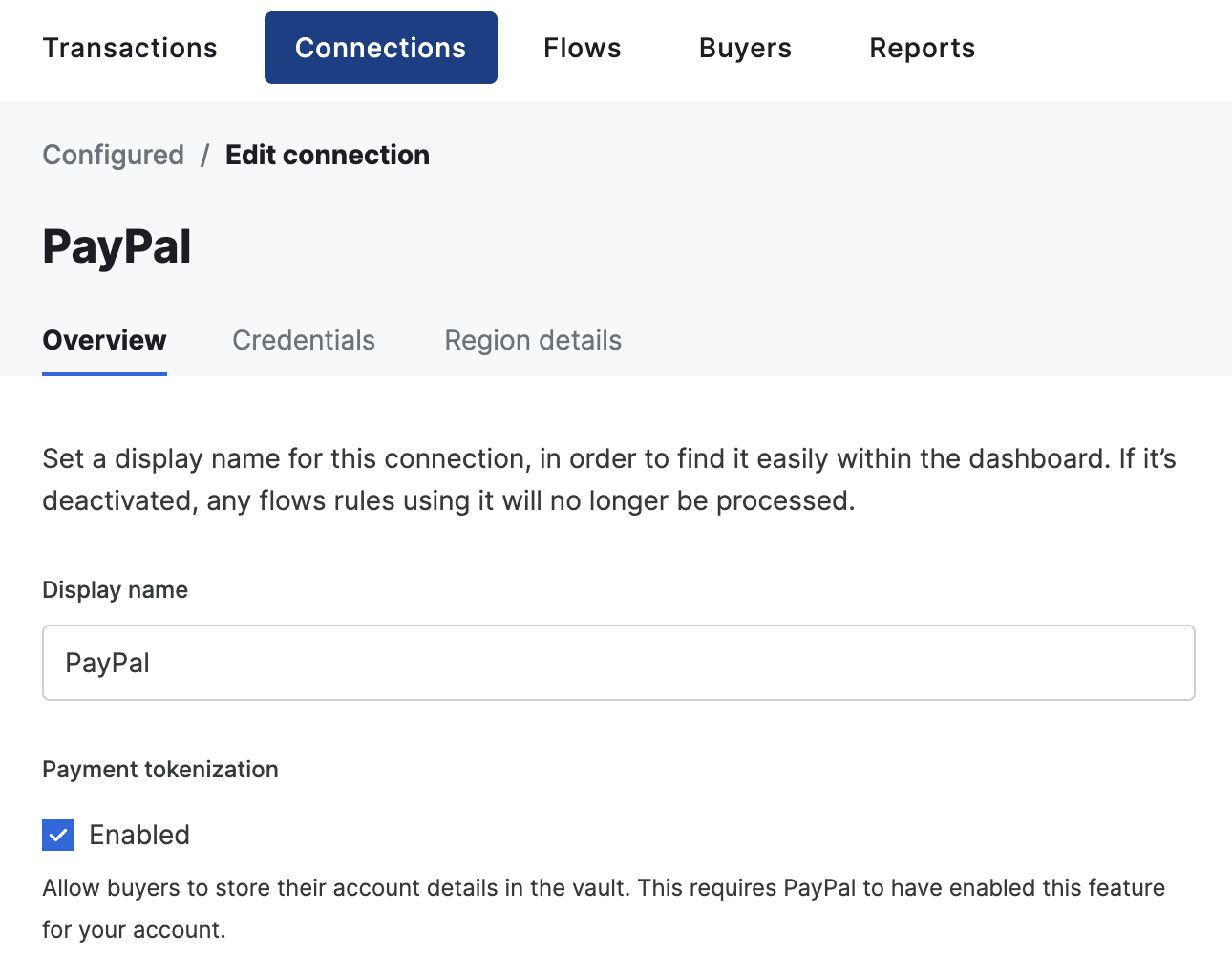Click the Enabled checkbox label
This screenshot has height=976, width=1232.
[139, 834]
